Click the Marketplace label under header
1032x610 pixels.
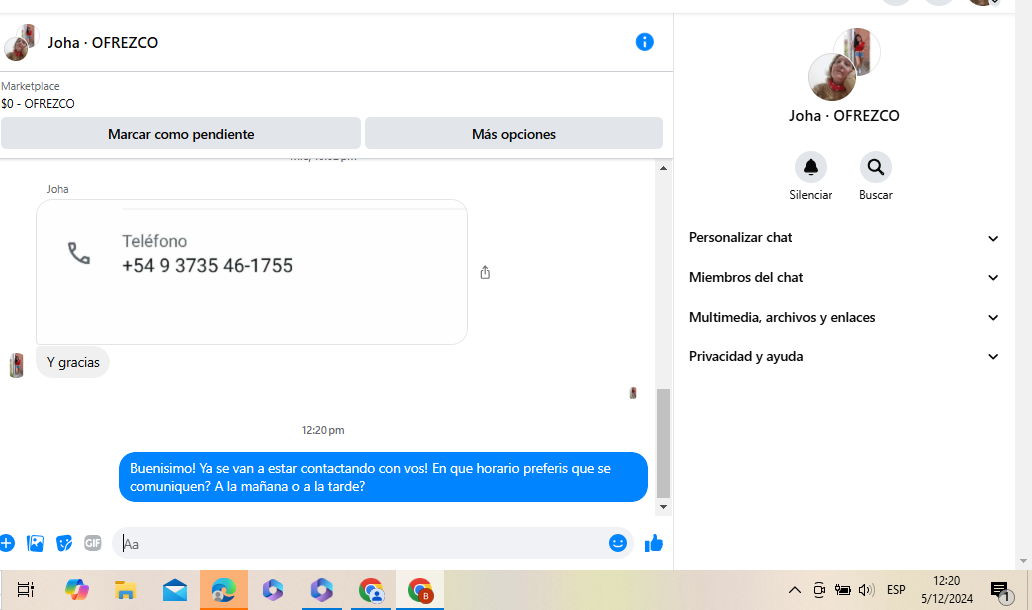point(30,86)
